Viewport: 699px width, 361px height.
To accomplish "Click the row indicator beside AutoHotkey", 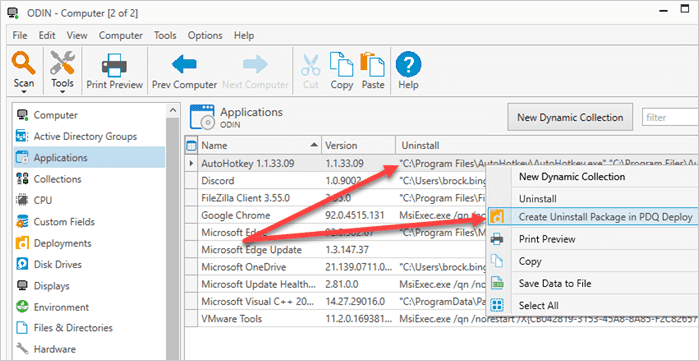I will pos(191,164).
